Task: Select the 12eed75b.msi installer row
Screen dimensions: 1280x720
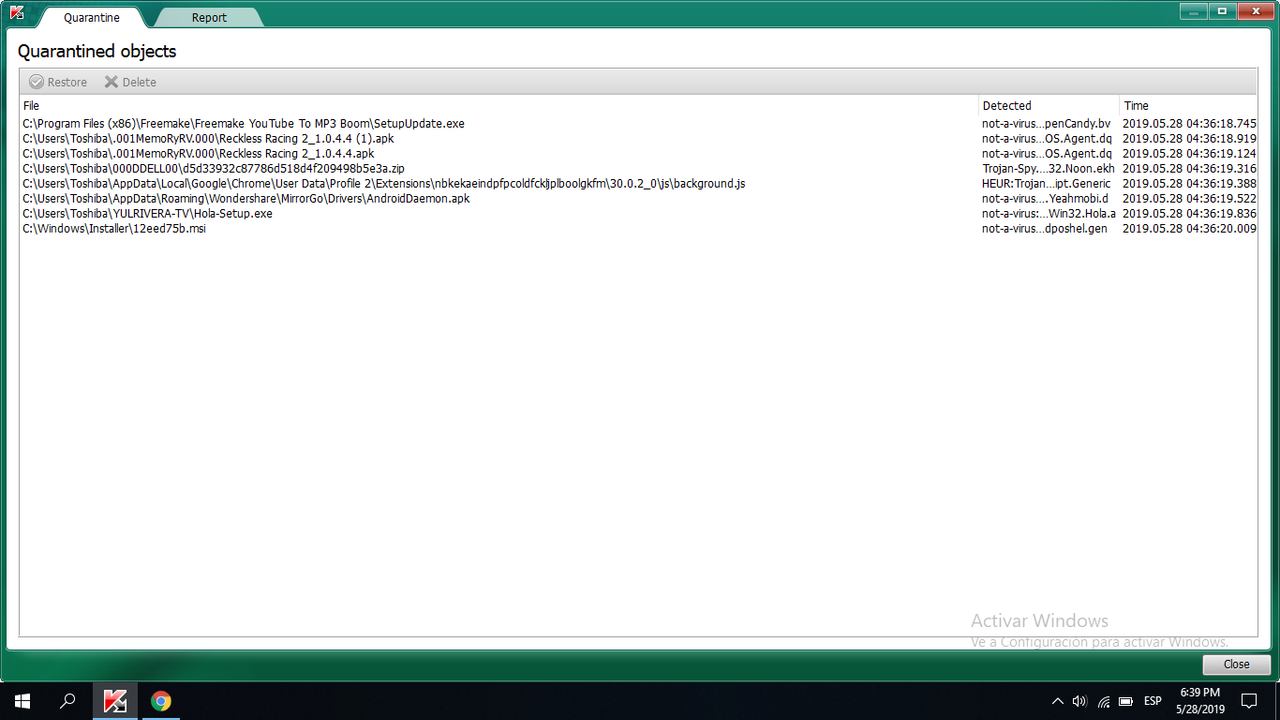Action: (639, 229)
